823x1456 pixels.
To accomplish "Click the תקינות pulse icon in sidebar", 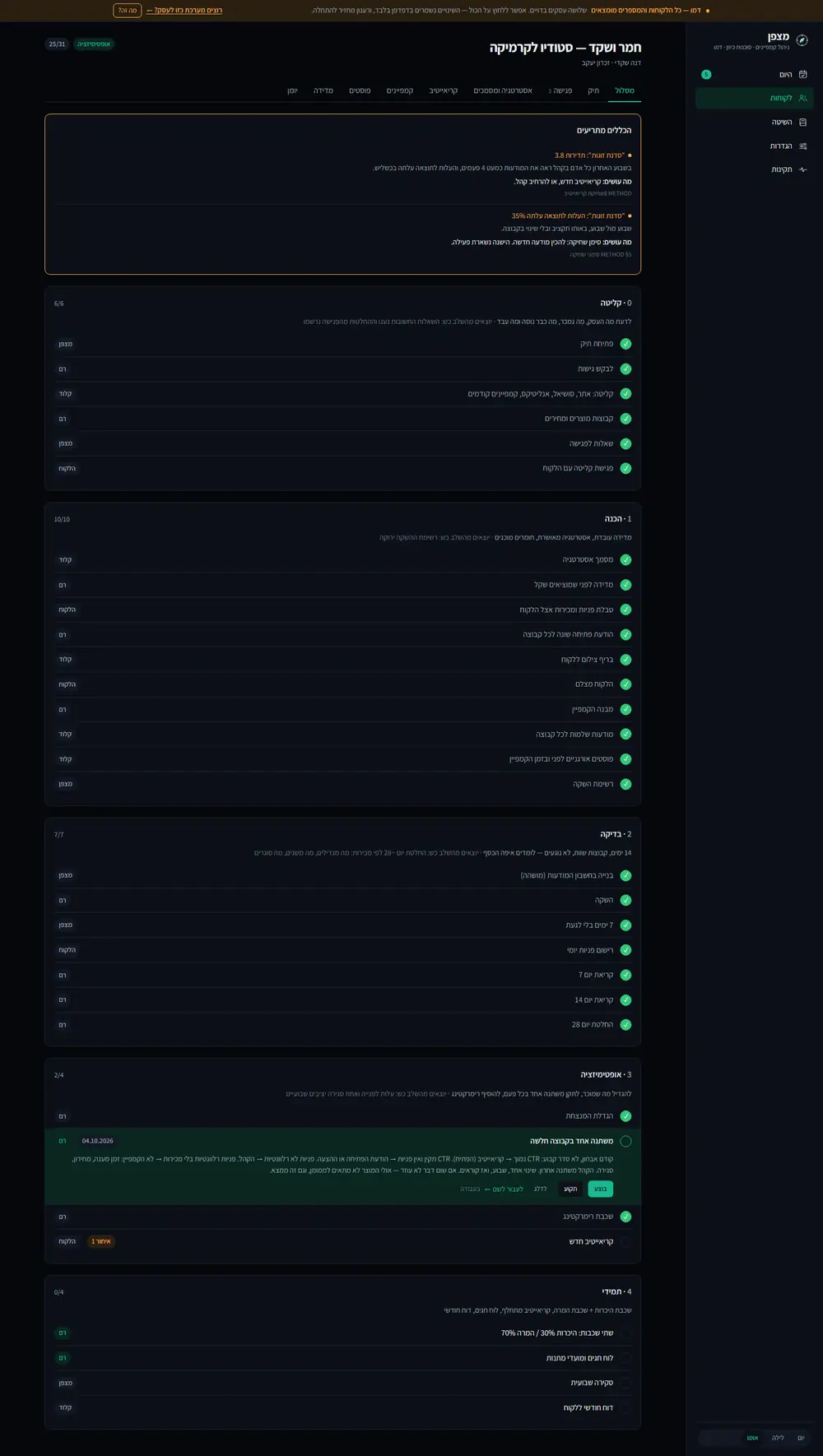I will click(802, 169).
